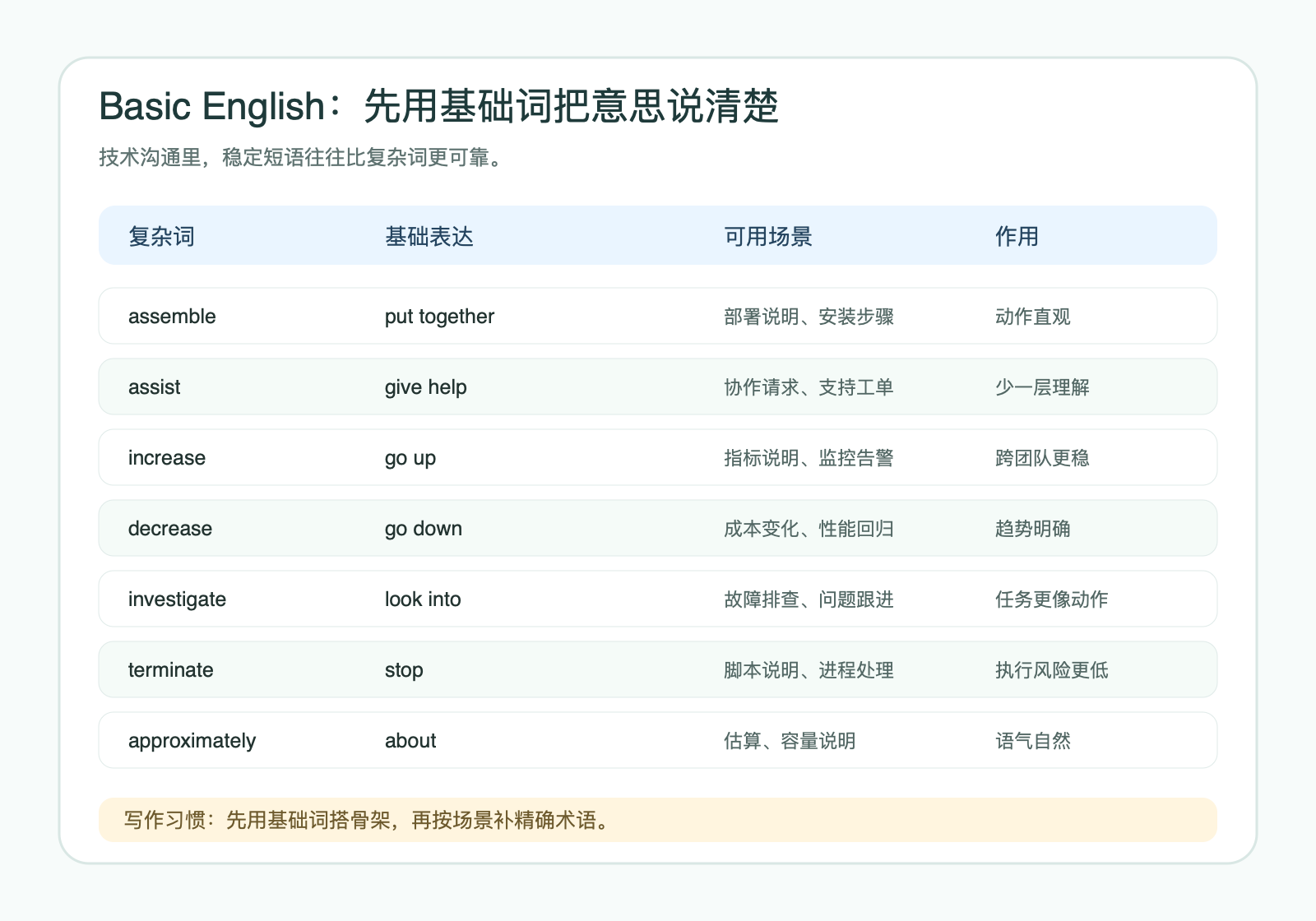Click the '复杂词' column header
The image size is (1316, 921).
pyautogui.click(x=161, y=237)
